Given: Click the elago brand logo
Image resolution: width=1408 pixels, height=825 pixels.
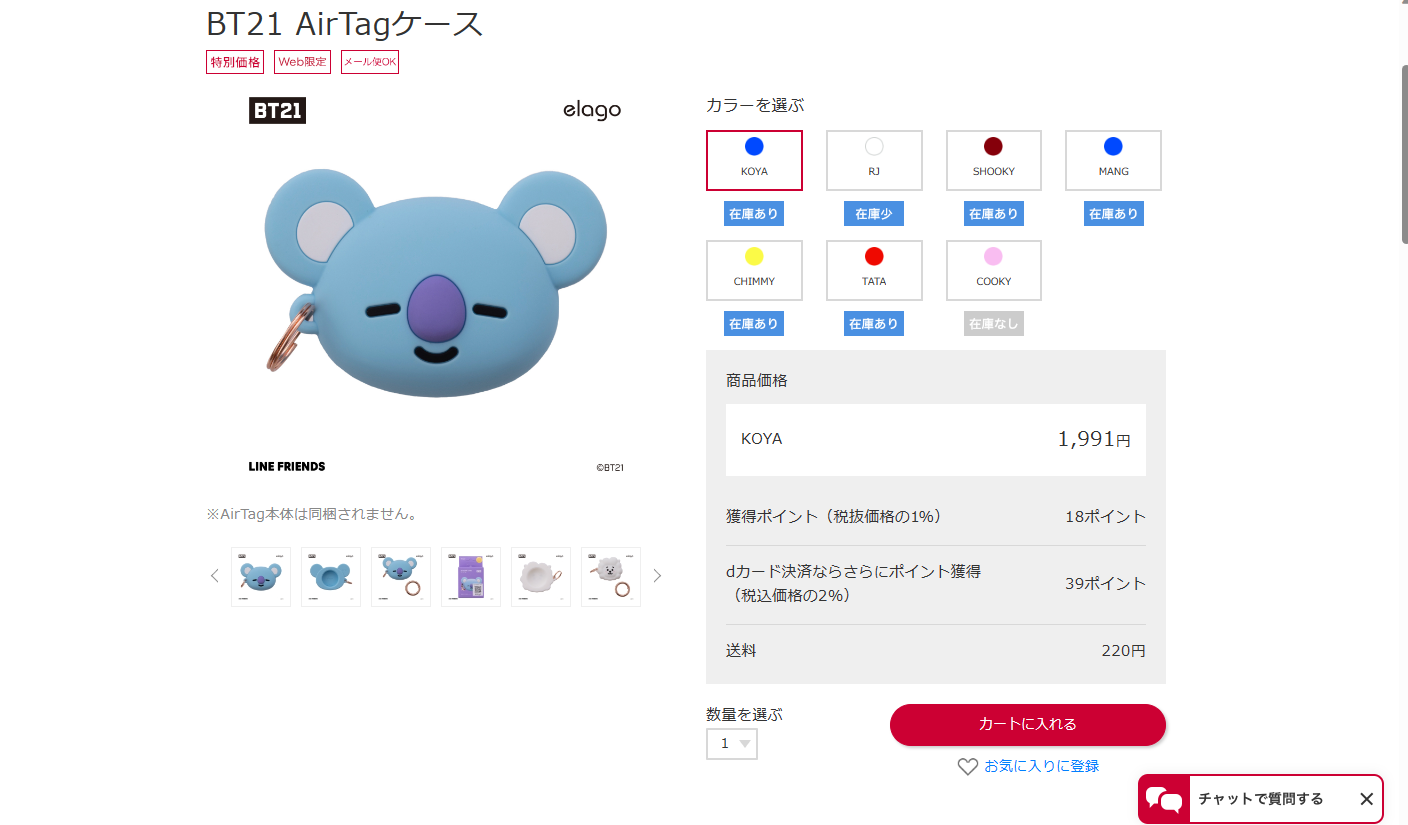Looking at the screenshot, I should click(x=591, y=110).
